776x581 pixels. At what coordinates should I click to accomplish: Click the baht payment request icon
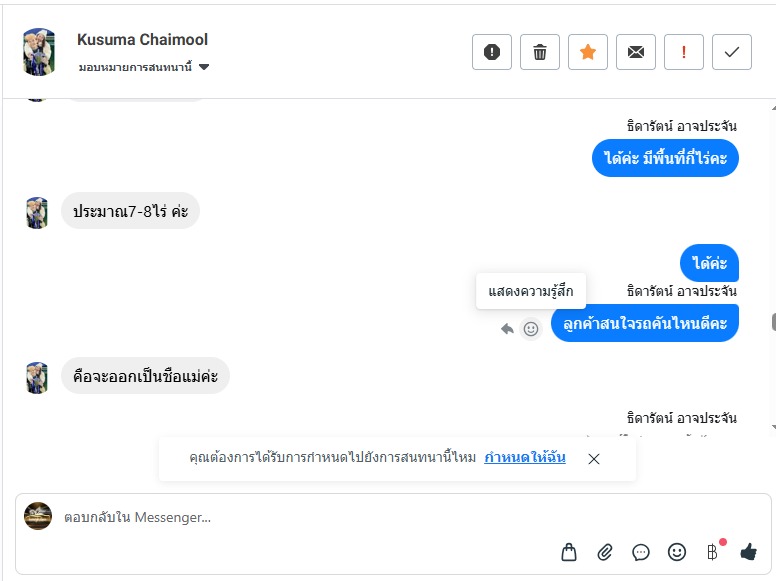coord(712,551)
